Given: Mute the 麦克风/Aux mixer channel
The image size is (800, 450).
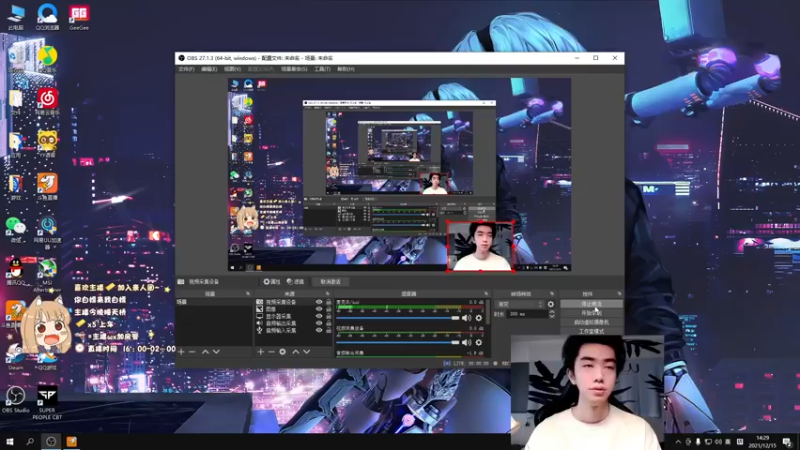Looking at the screenshot, I should pos(466,318).
